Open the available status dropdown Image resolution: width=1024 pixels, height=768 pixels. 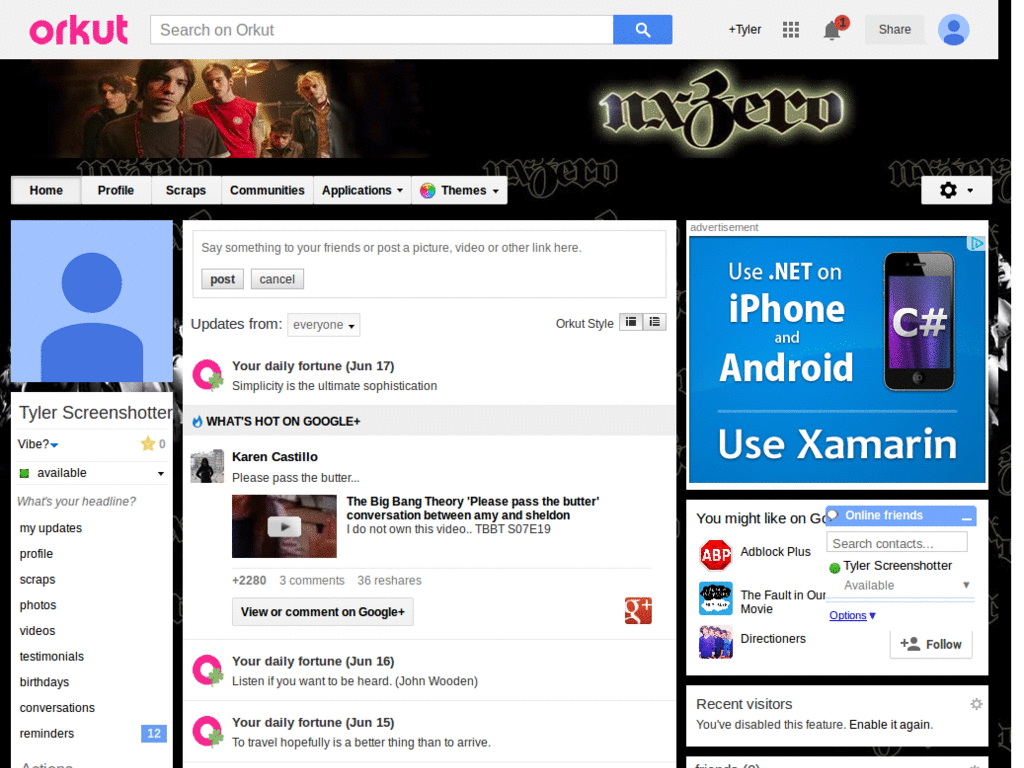pyautogui.click(x=91, y=473)
